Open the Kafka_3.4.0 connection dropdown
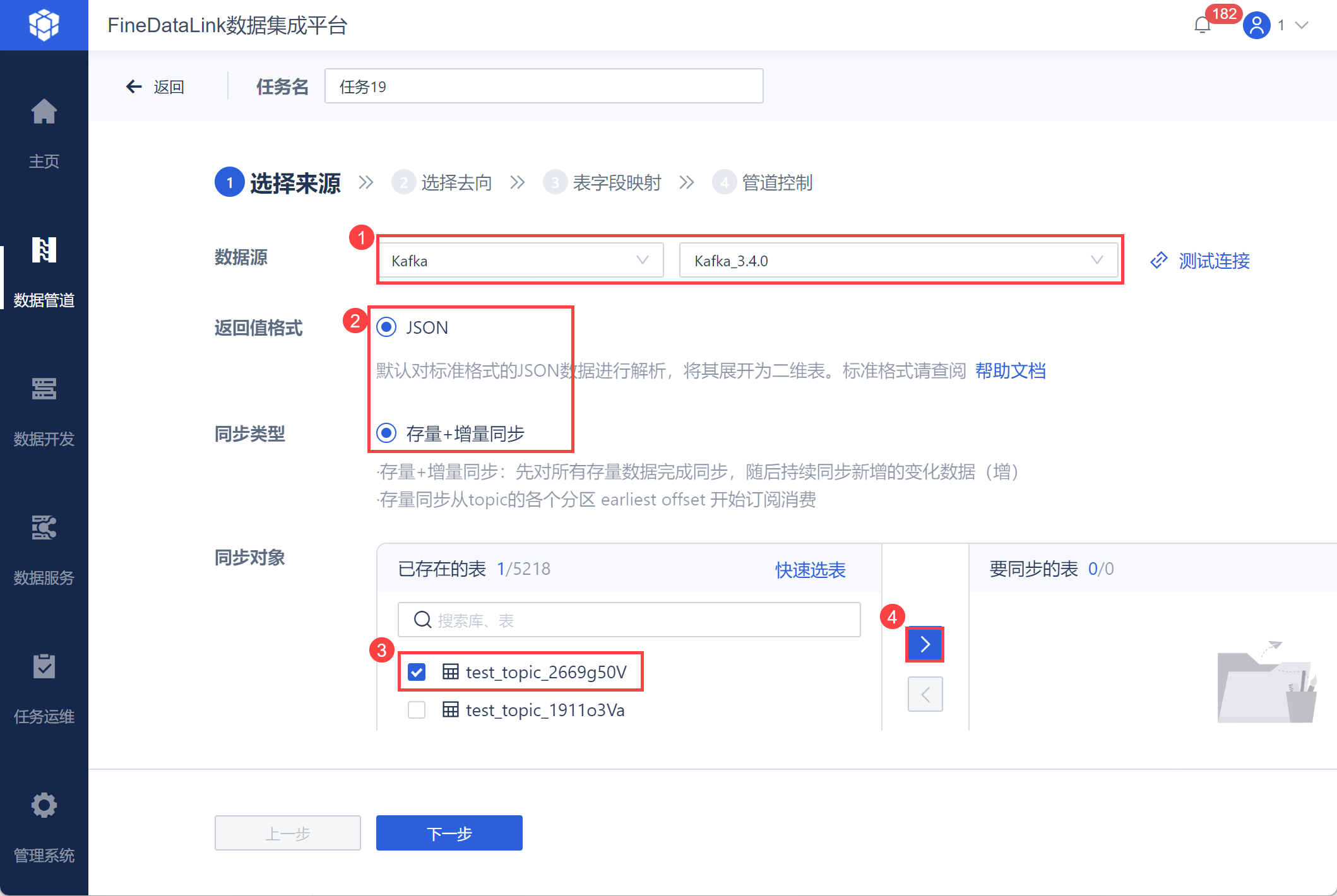This screenshot has width=1337, height=896. tap(898, 261)
